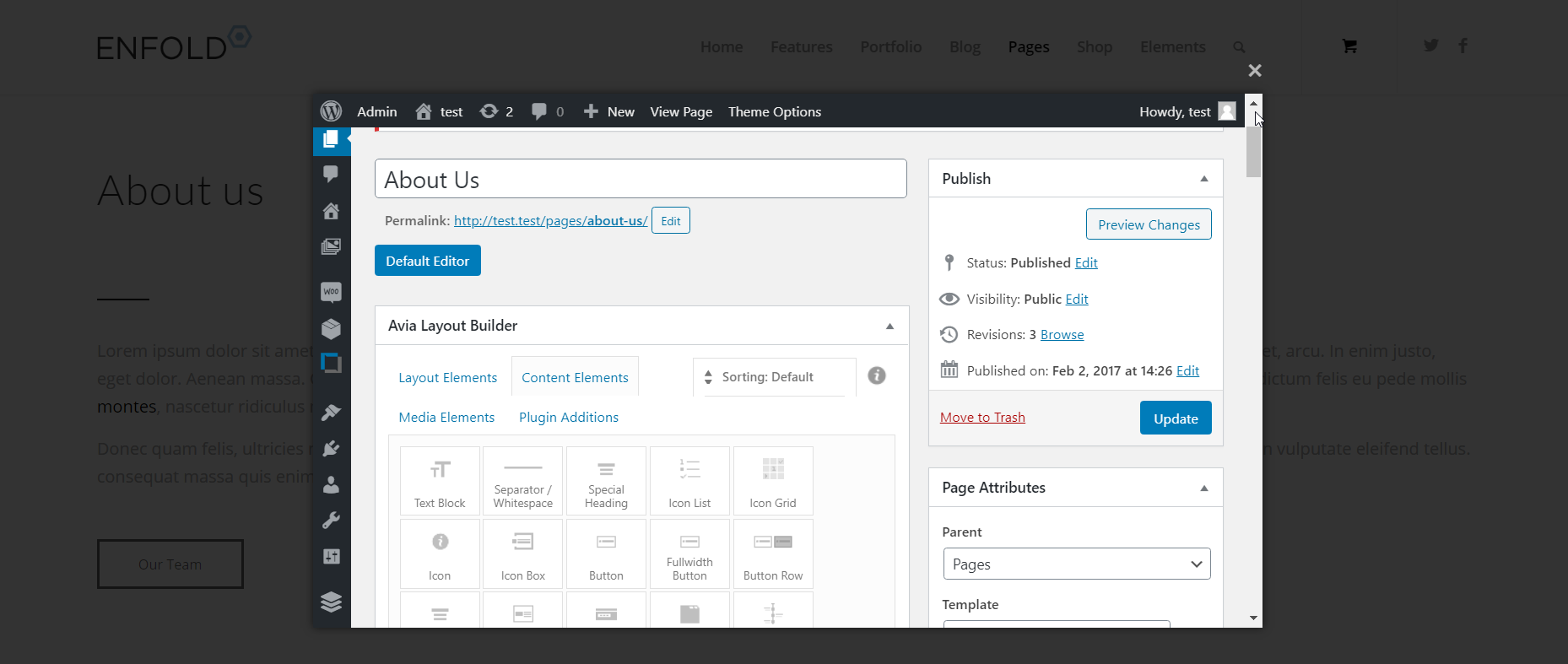Click Move to Trash link
The image size is (1568, 664).
click(982, 418)
